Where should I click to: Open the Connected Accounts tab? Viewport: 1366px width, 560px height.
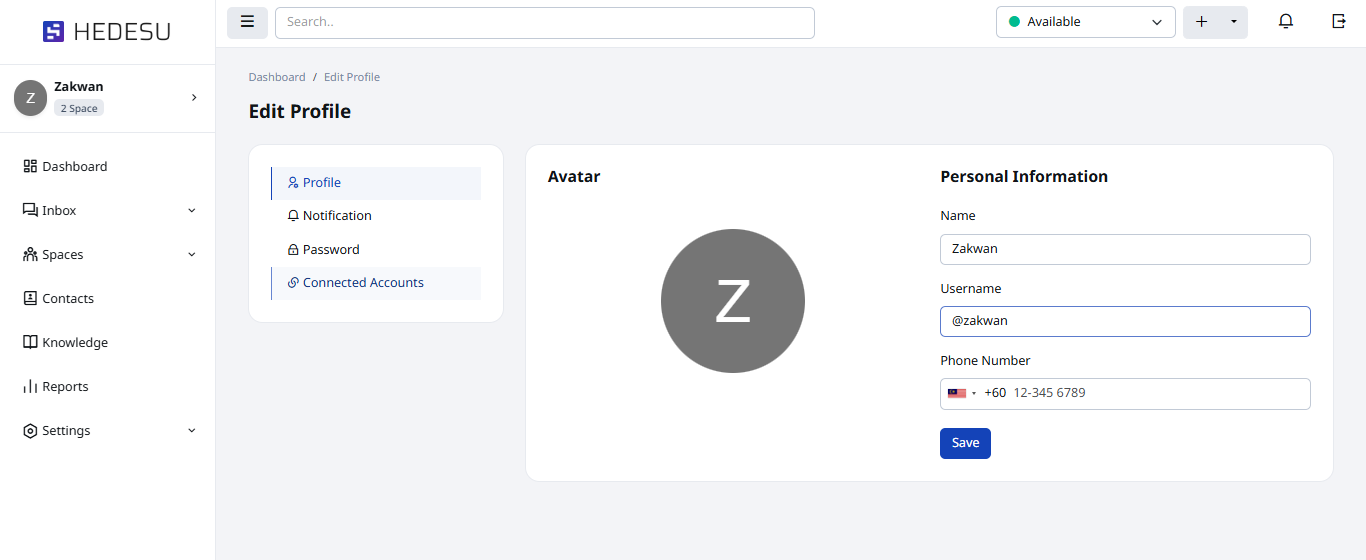363,283
